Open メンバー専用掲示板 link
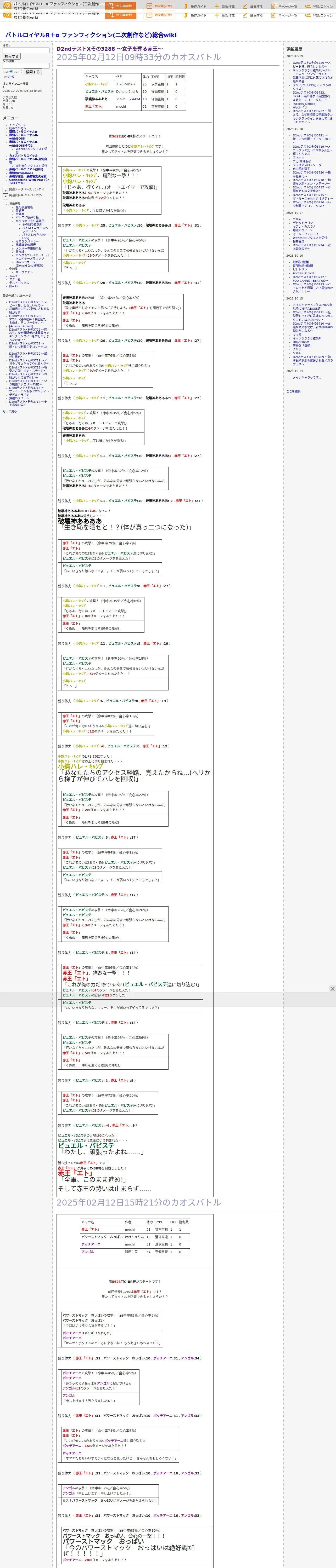336x1568 pixels. pos(29,248)
